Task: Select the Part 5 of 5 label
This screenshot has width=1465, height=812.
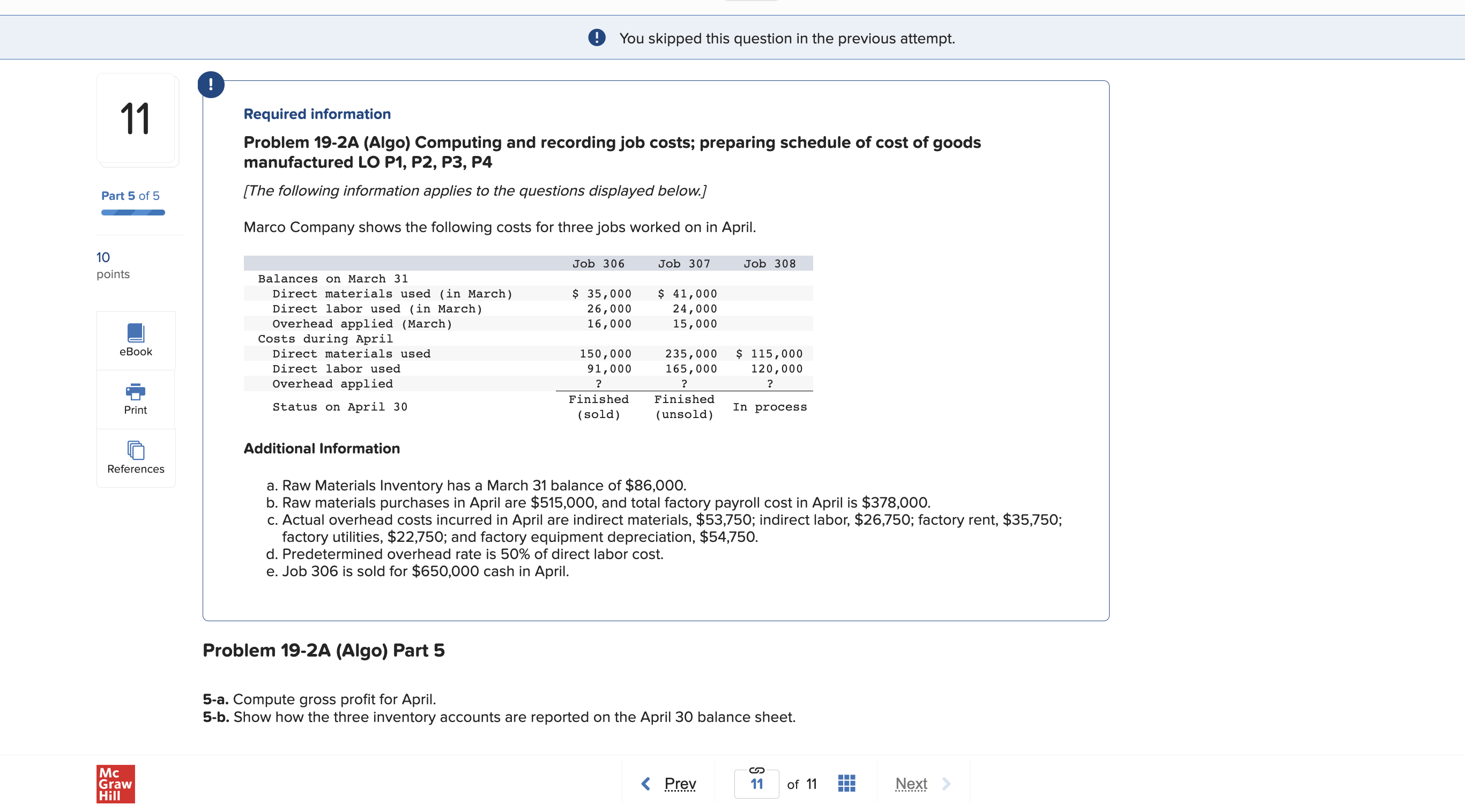Action: (x=130, y=196)
